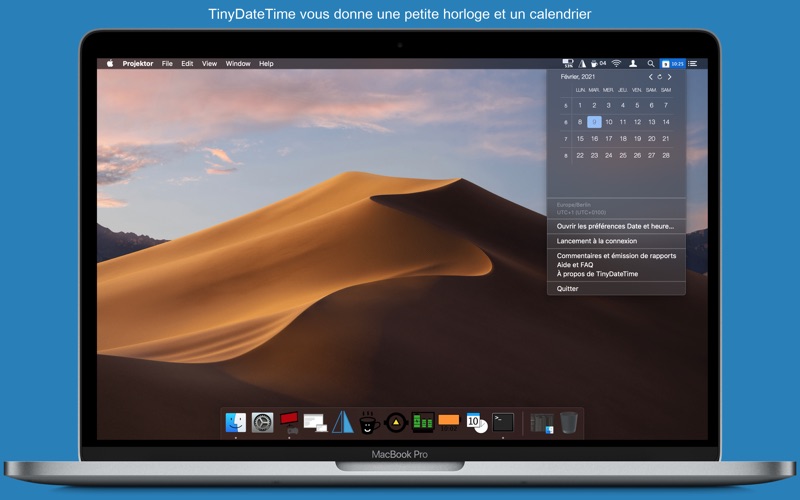Viewport: 800px width, 500px height.
Task: Click the coffee cup menu bar icon
Action: (598, 63)
